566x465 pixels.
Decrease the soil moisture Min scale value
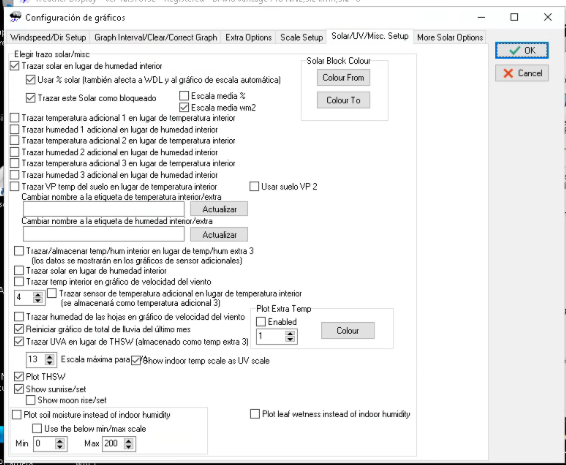click(x=60, y=447)
